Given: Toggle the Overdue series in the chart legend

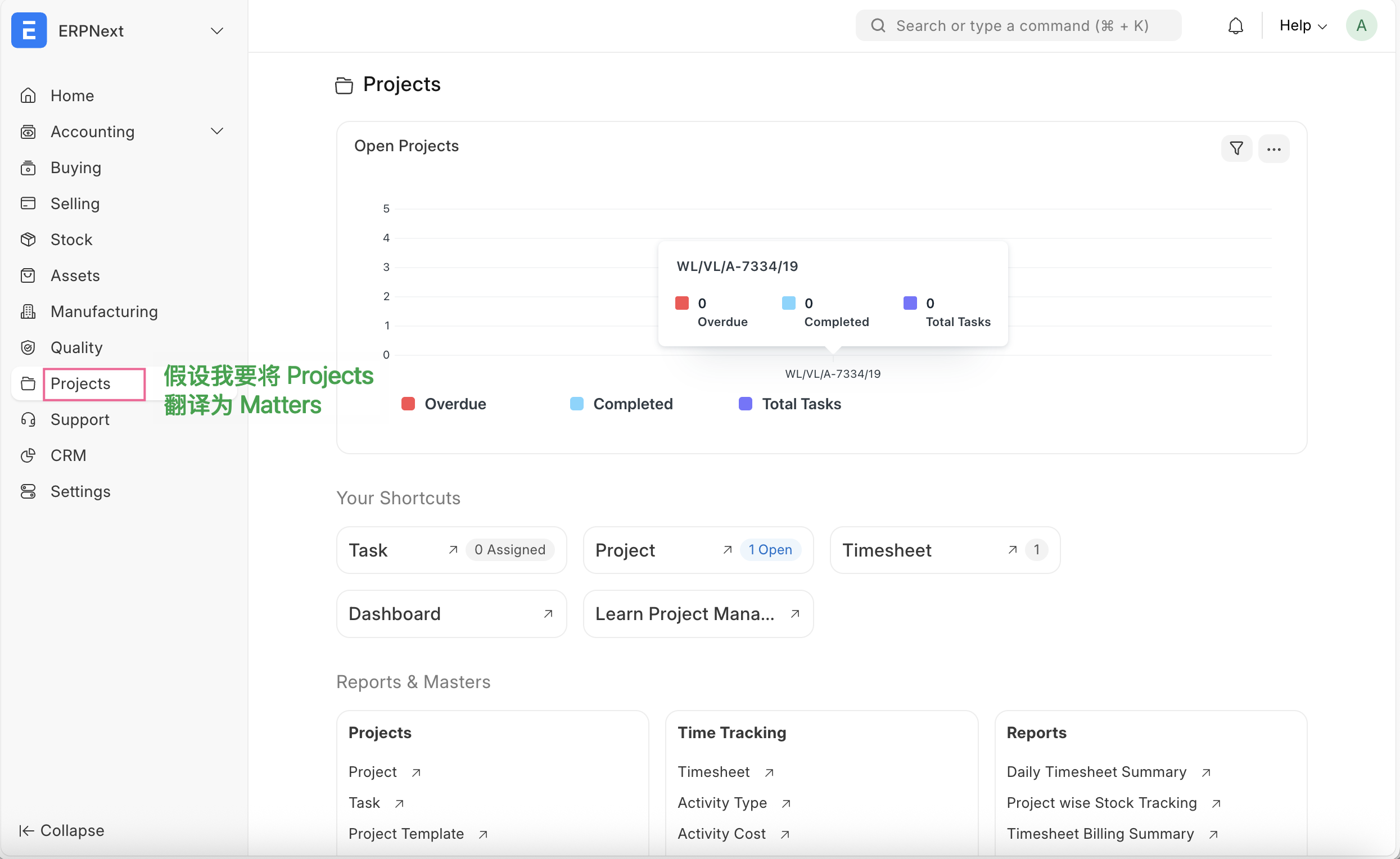Looking at the screenshot, I should tap(444, 404).
